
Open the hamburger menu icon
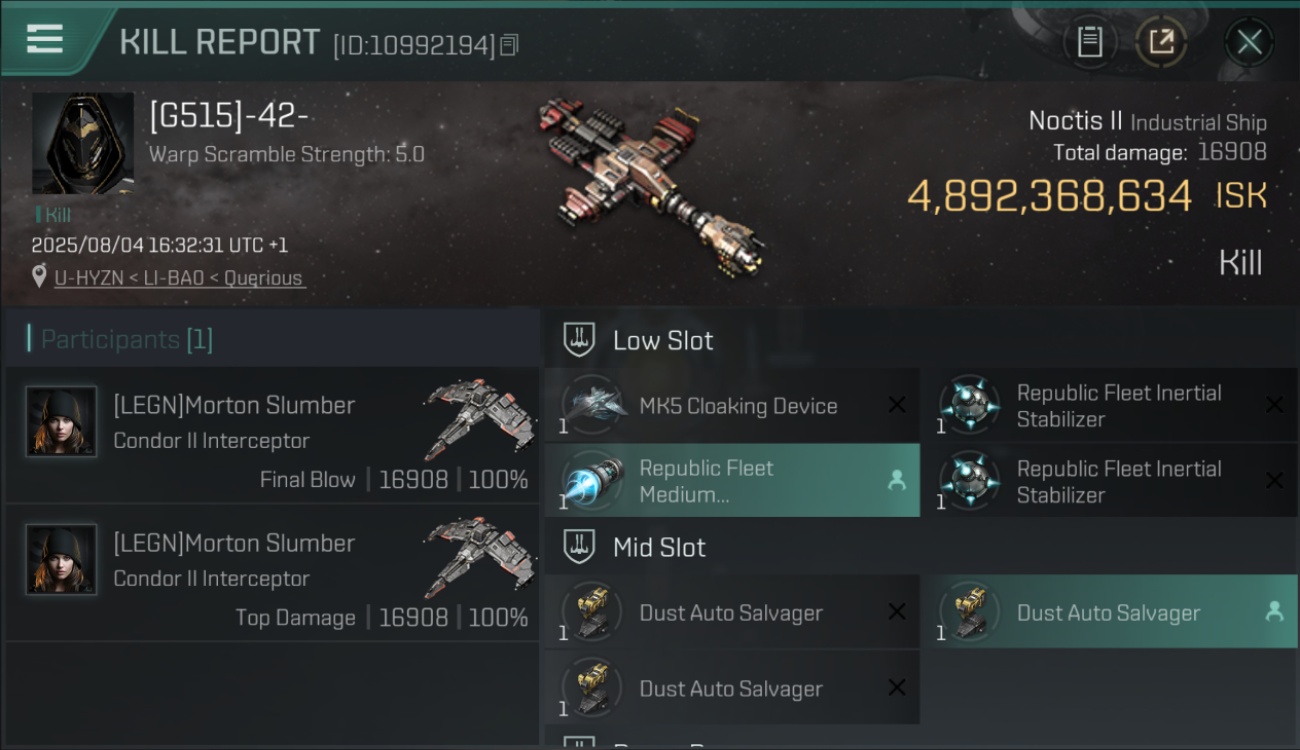click(44, 39)
